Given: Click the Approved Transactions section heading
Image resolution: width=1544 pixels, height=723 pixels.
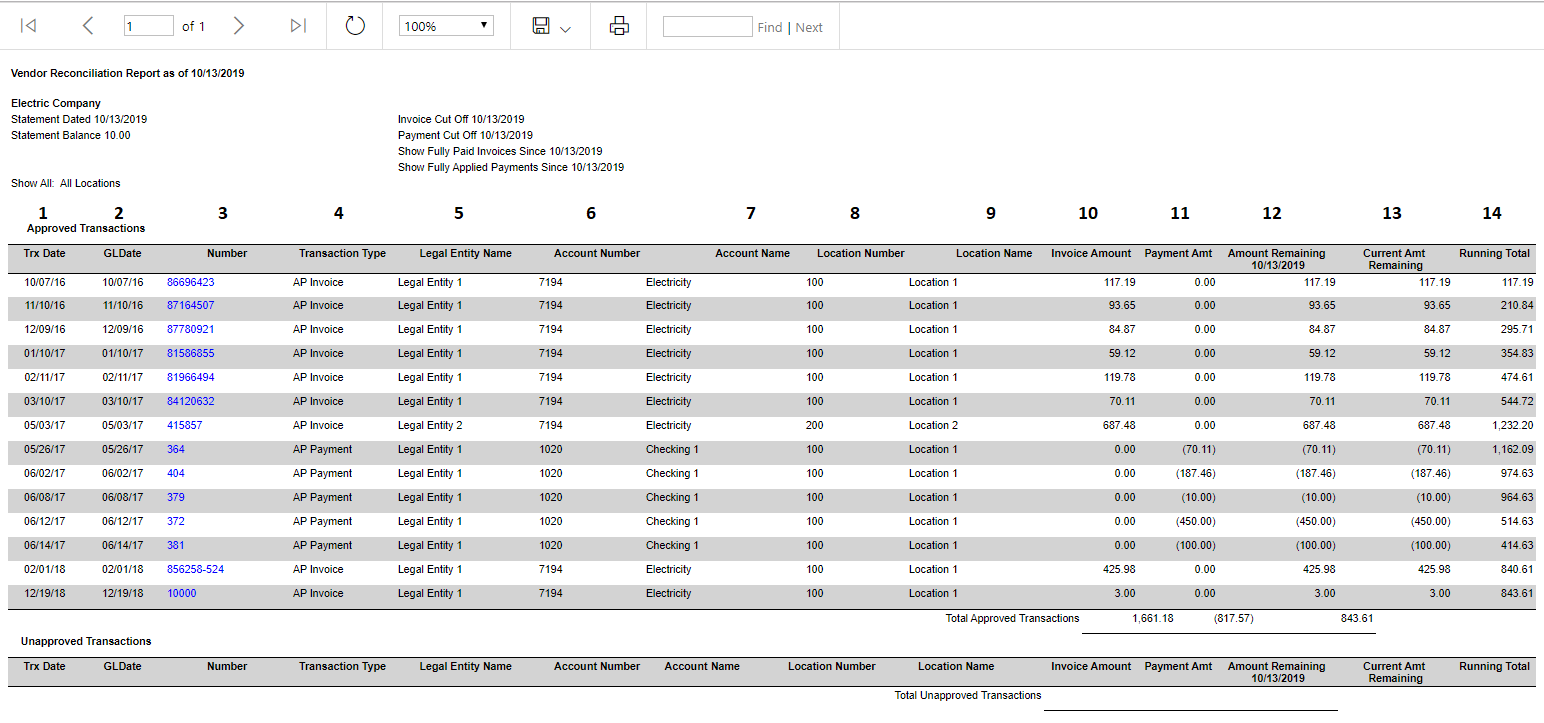Looking at the screenshot, I should (86, 229).
